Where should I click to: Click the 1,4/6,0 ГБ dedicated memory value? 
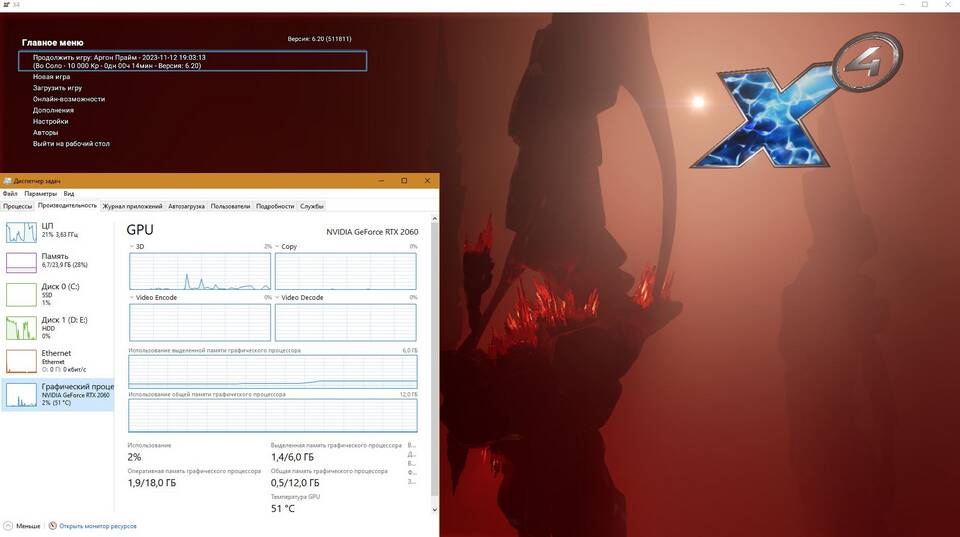(292, 457)
